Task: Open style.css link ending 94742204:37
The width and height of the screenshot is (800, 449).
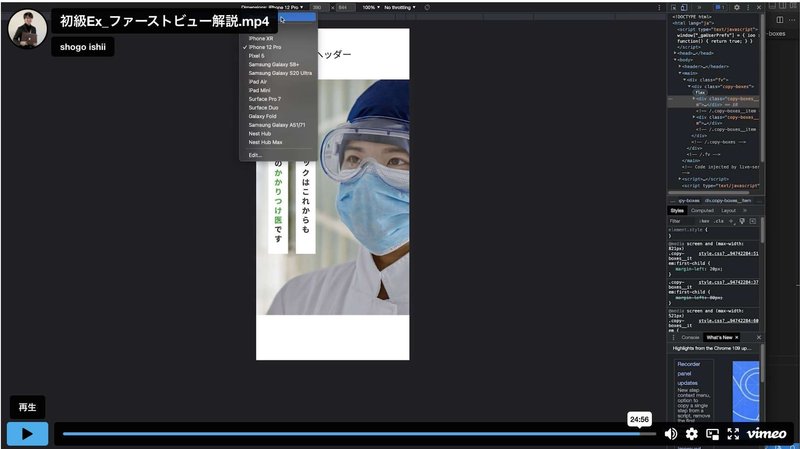Action: click(729, 282)
